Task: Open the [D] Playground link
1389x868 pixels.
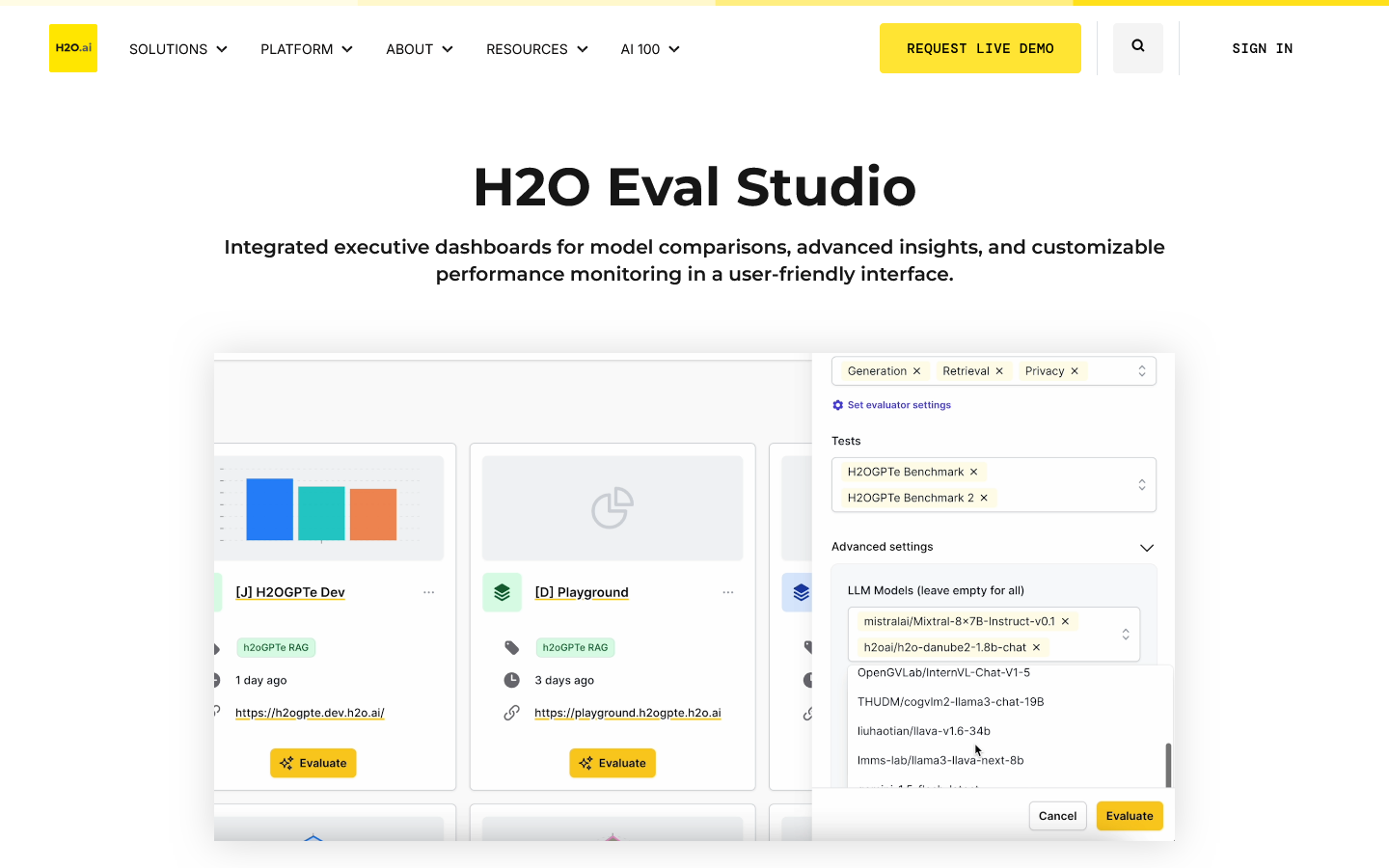Action: pyautogui.click(x=582, y=592)
